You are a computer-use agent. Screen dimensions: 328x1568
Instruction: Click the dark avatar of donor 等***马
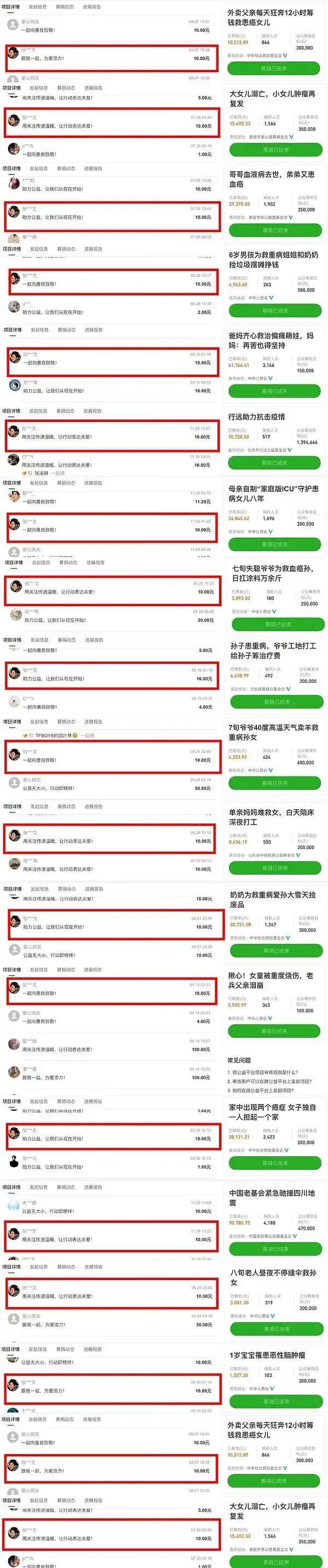pos(14,1163)
